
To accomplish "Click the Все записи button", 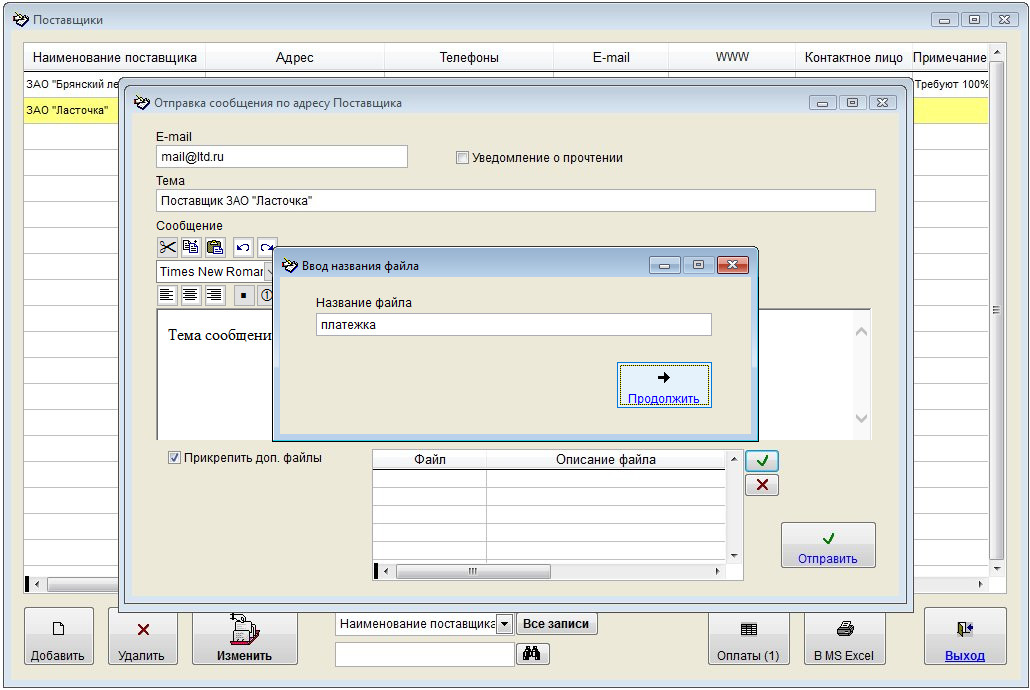I will coord(557,624).
